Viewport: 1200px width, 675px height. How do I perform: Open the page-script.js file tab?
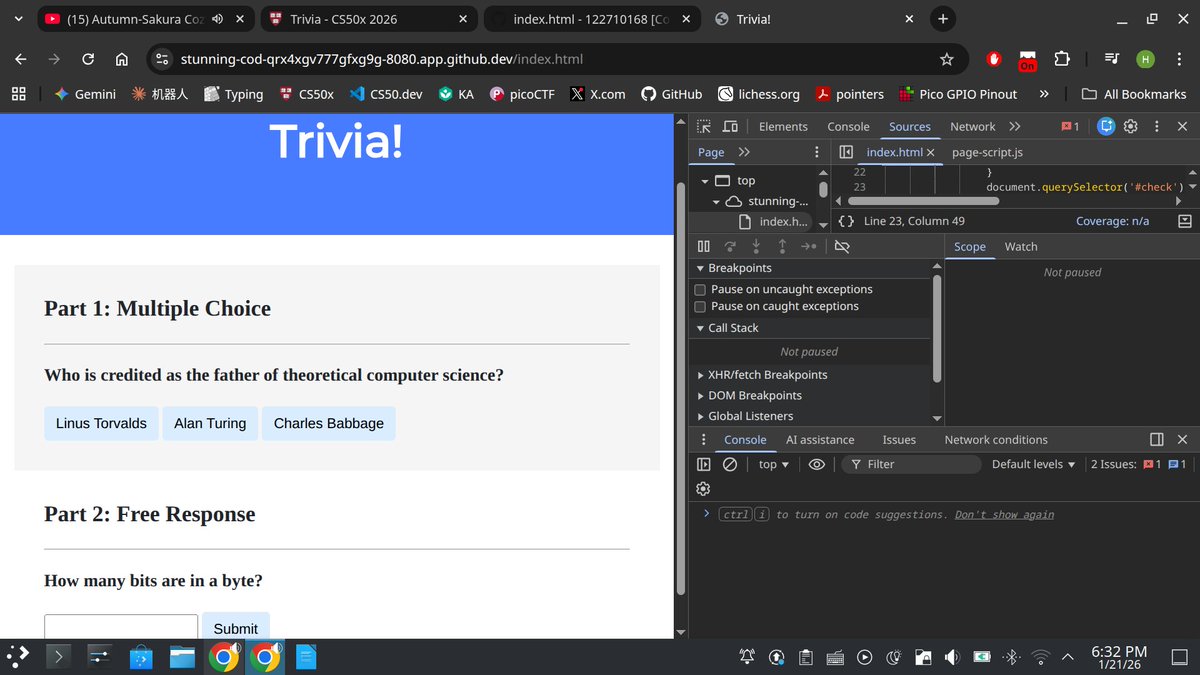coord(987,152)
